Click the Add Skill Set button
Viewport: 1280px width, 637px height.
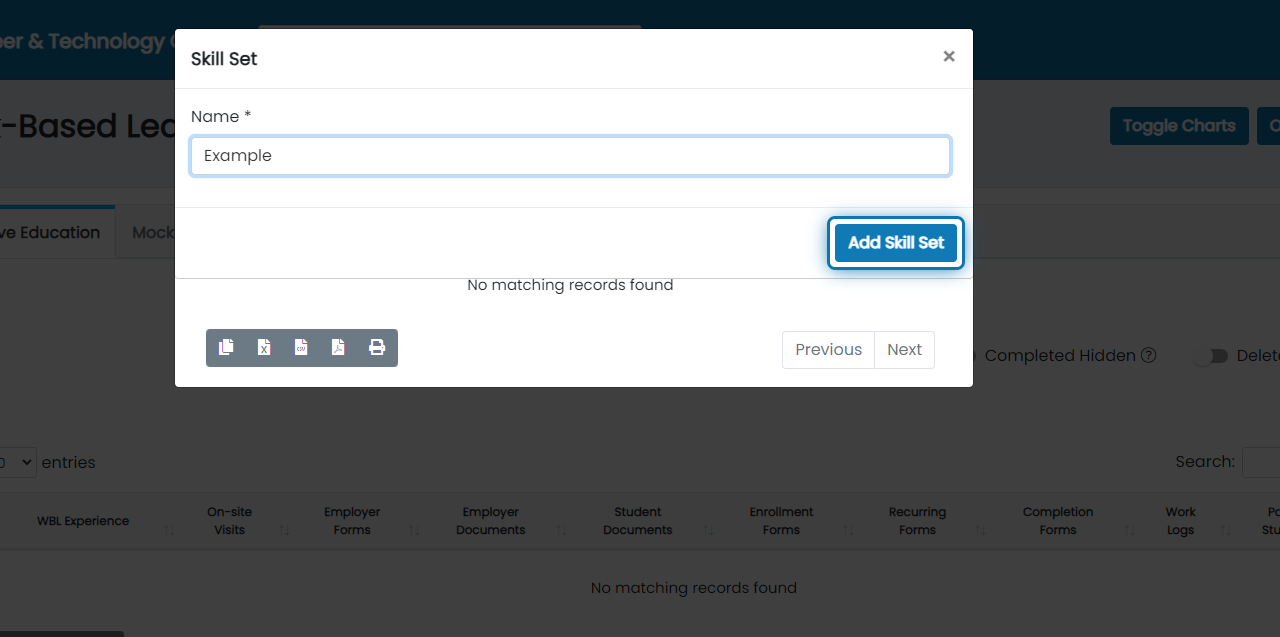tap(896, 243)
